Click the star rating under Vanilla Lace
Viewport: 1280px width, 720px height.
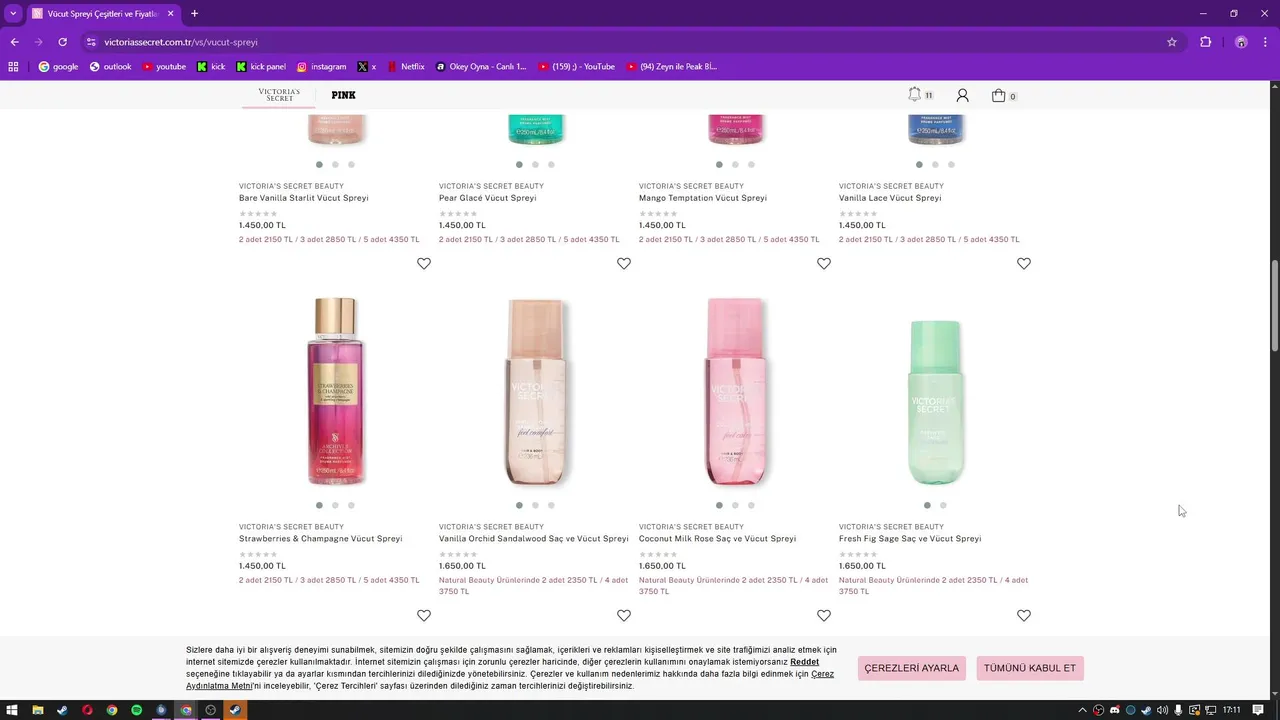(x=858, y=213)
